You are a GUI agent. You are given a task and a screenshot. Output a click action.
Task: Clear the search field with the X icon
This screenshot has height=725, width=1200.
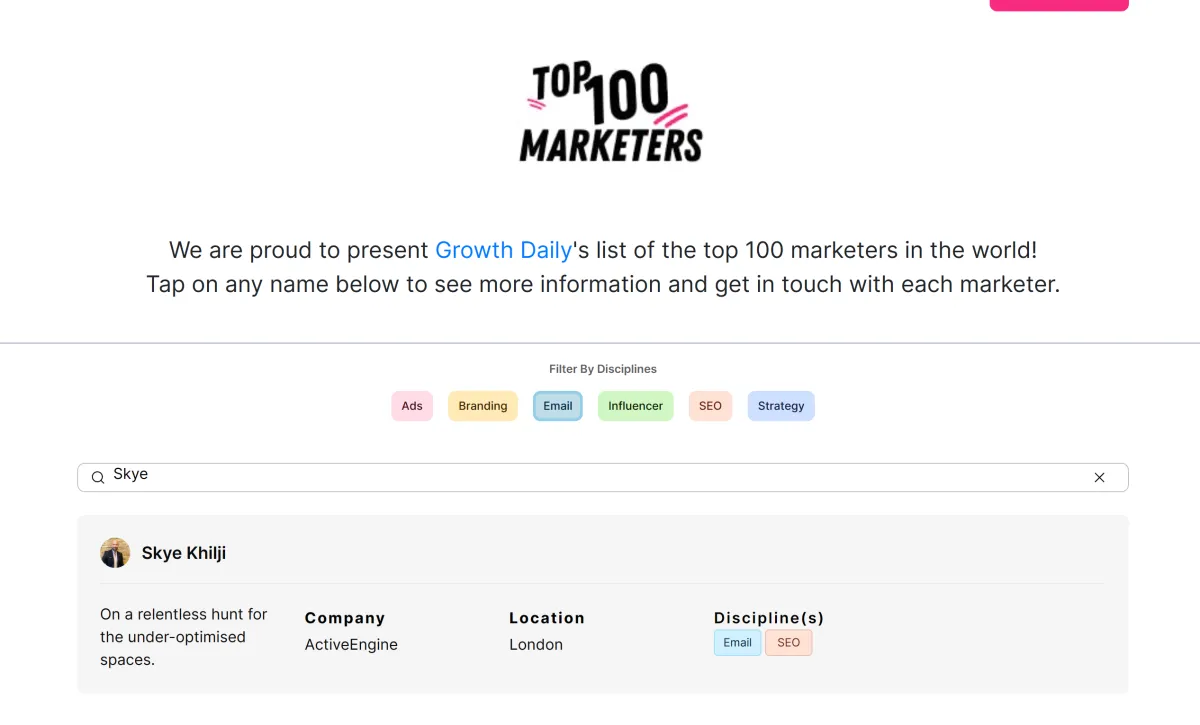tap(1099, 478)
